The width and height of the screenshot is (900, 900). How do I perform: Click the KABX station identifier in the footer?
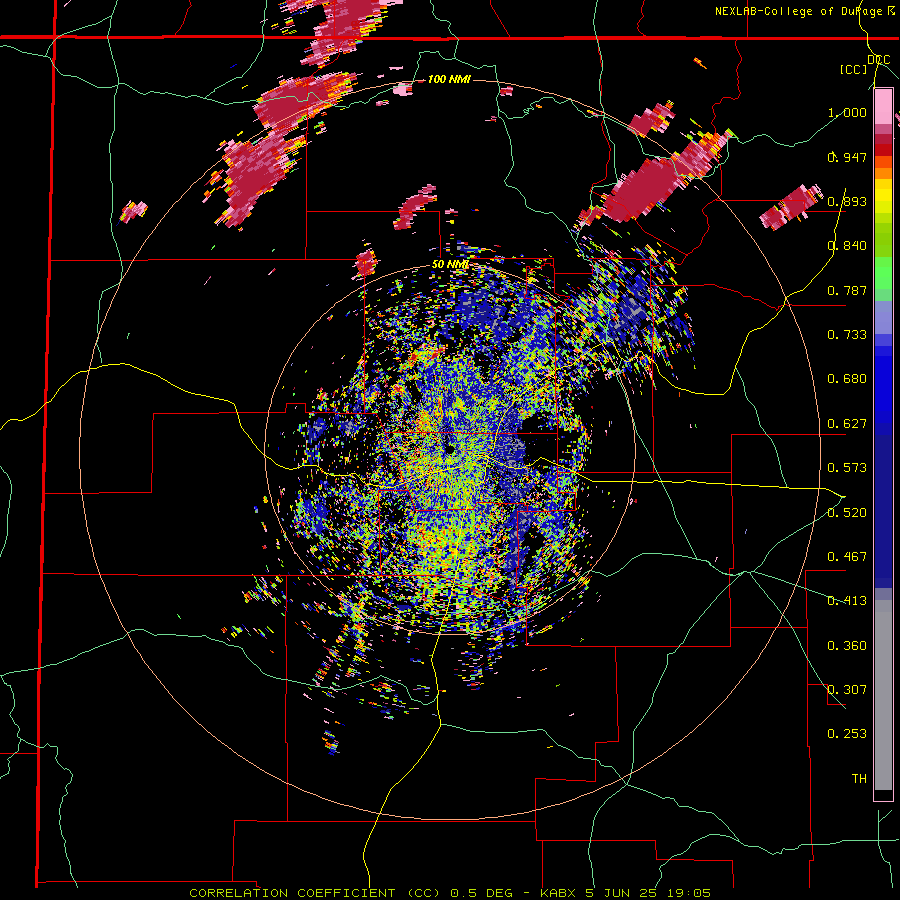557,893
